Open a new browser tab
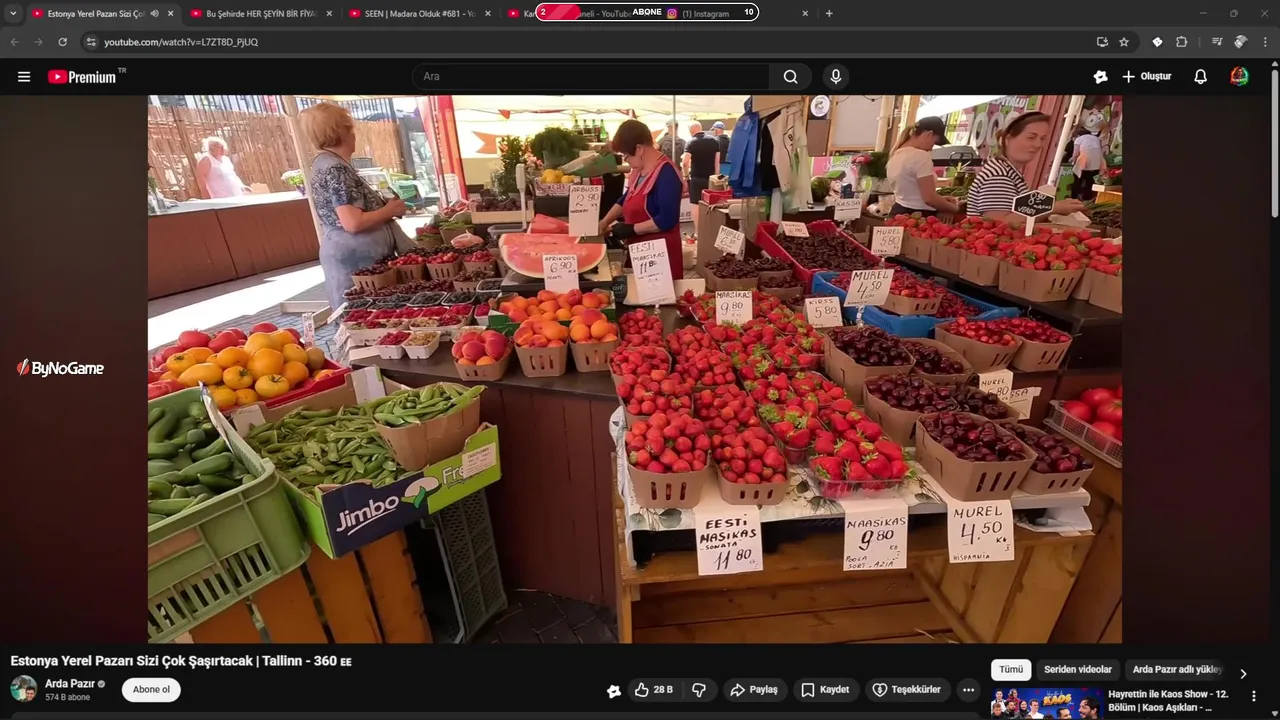Screen dimensions: 1280x720 829,14
